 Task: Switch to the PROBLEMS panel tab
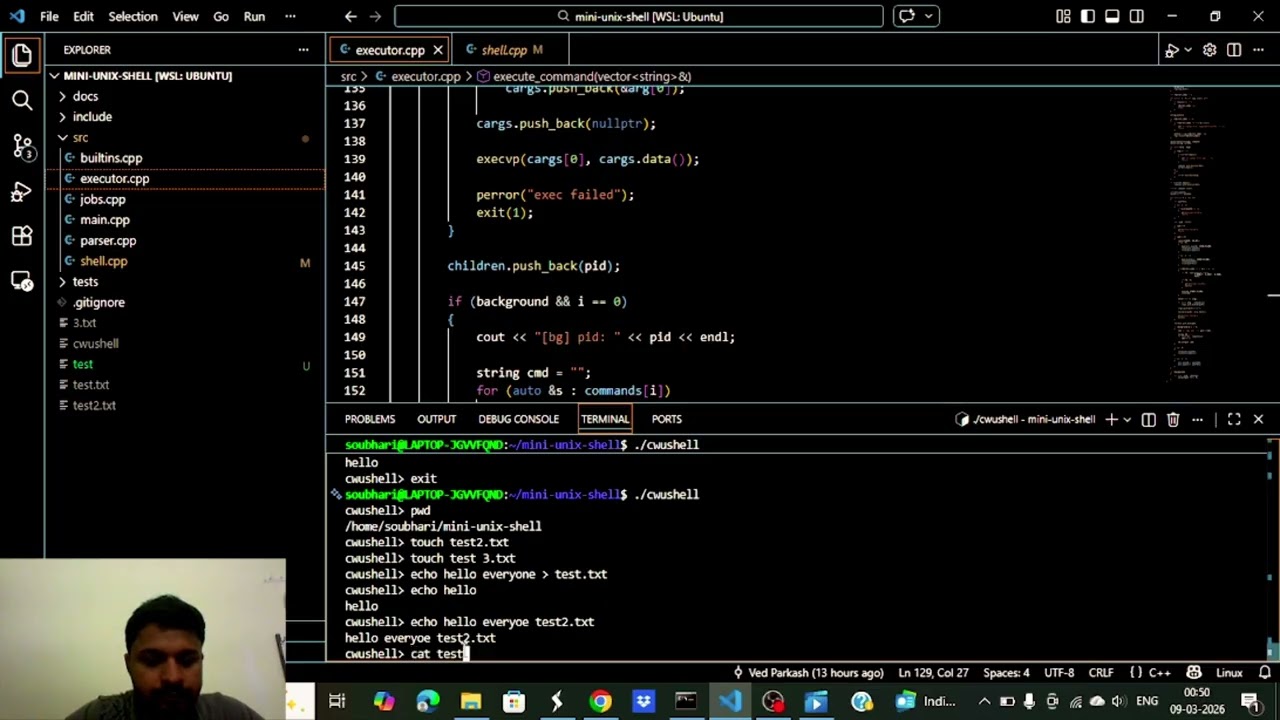(x=370, y=419)
